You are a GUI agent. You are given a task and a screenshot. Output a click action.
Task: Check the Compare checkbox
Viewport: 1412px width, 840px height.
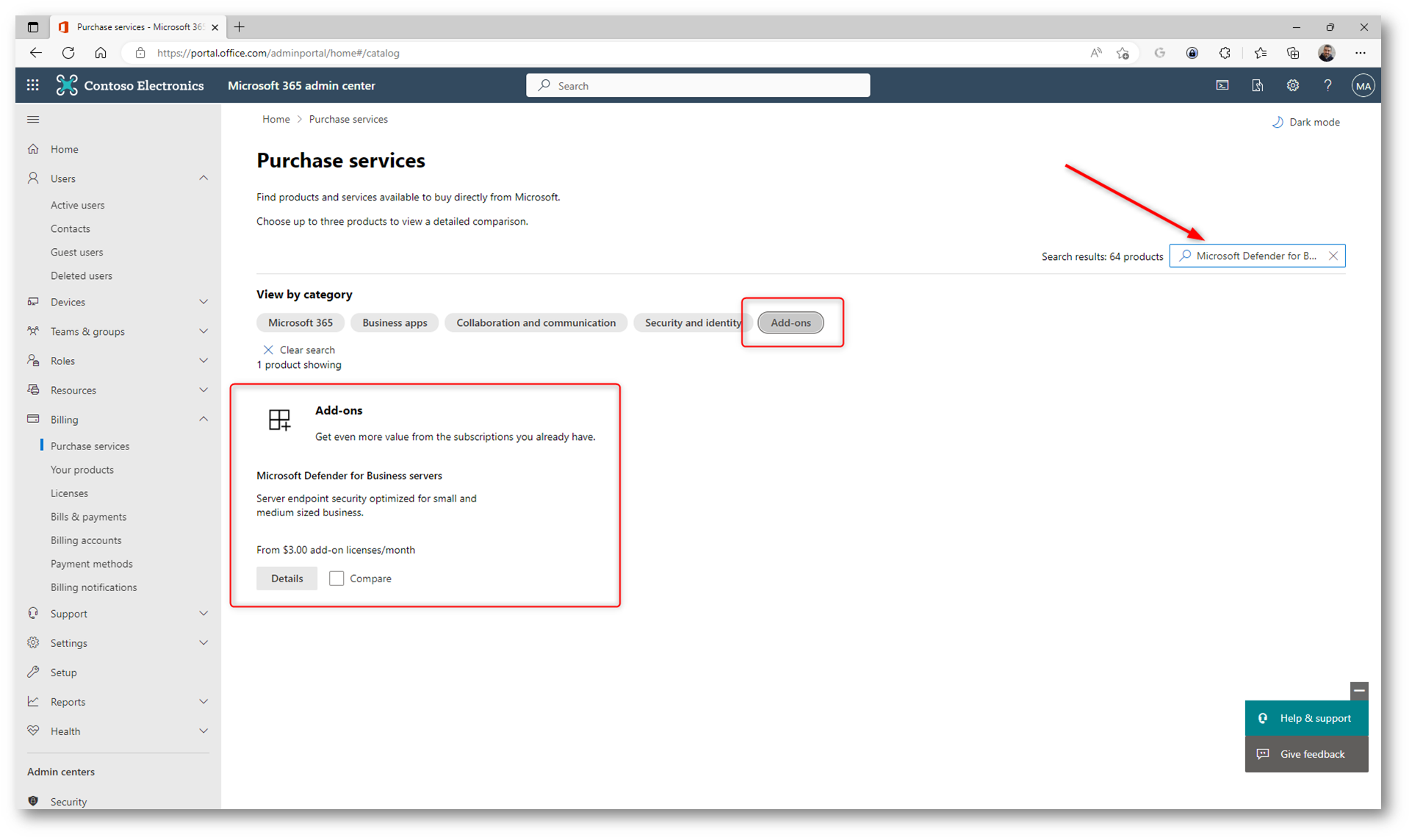[336, 579]
